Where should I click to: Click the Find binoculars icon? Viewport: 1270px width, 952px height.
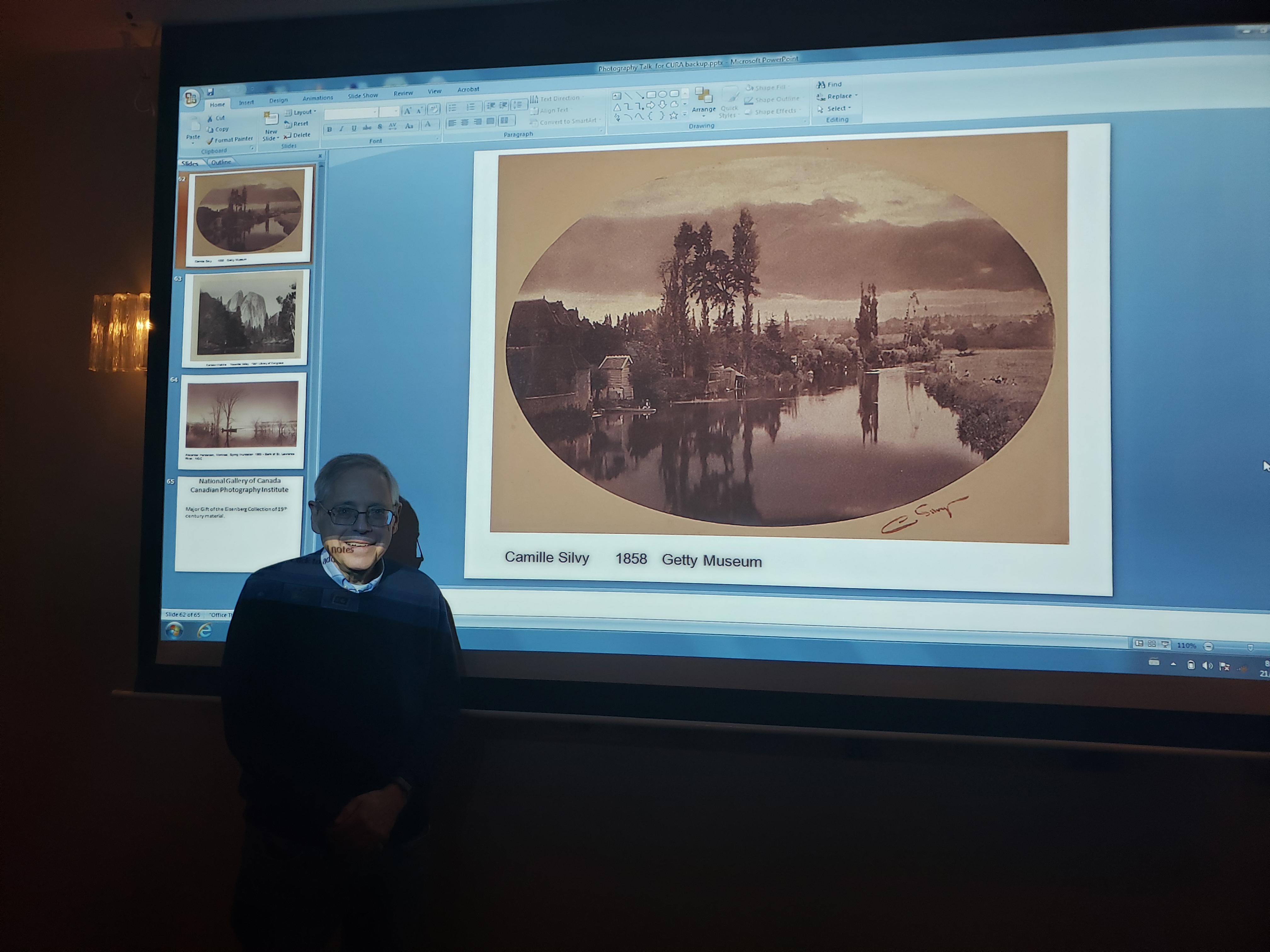(821, 84)
